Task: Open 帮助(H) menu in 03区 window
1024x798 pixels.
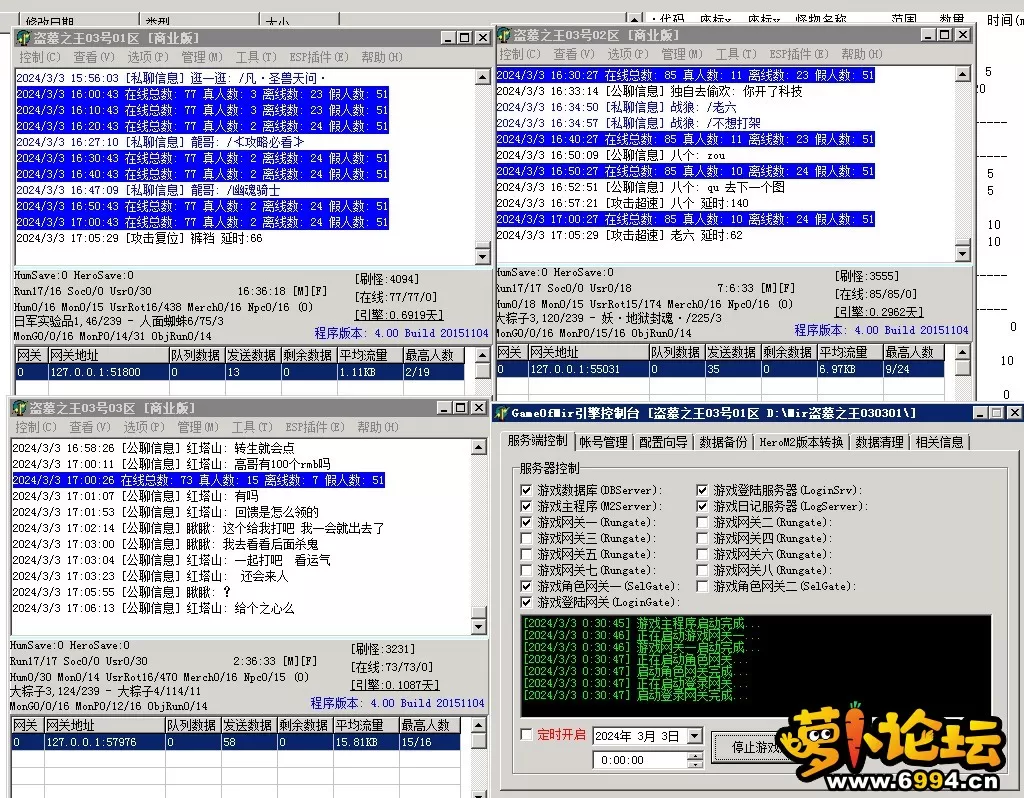Action: (379, 427)
